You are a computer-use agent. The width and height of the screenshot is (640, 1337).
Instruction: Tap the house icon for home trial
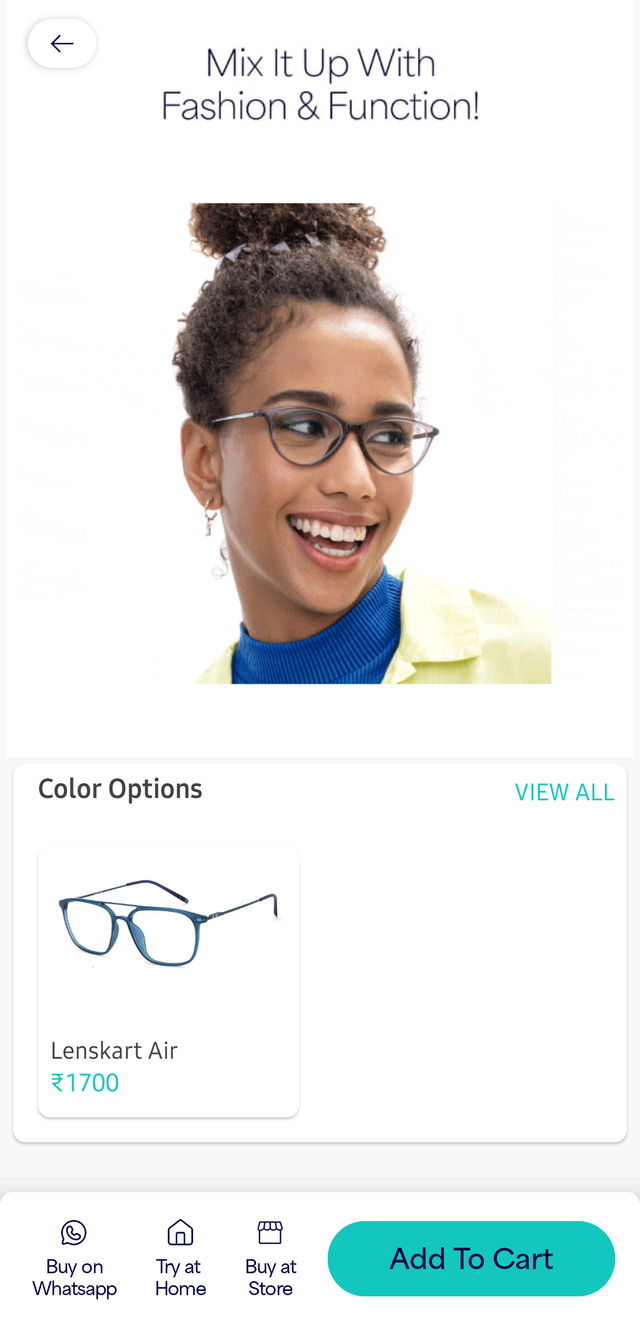[x=180, y=1233]
